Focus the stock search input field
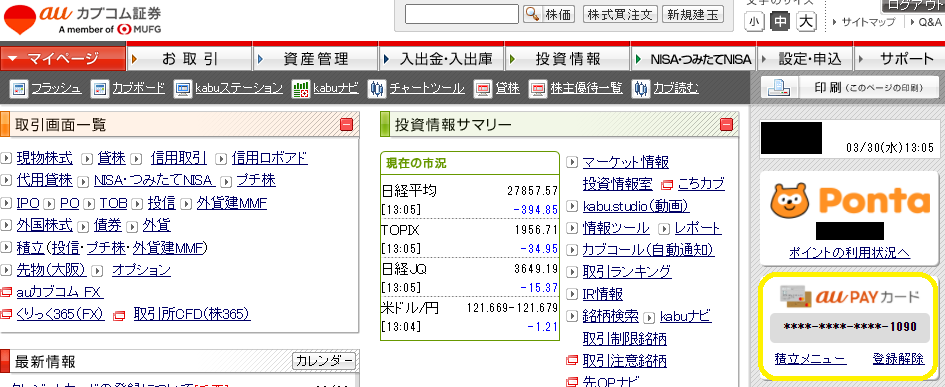Viewport: 945px width, 387px height. (x=462, y=14)
